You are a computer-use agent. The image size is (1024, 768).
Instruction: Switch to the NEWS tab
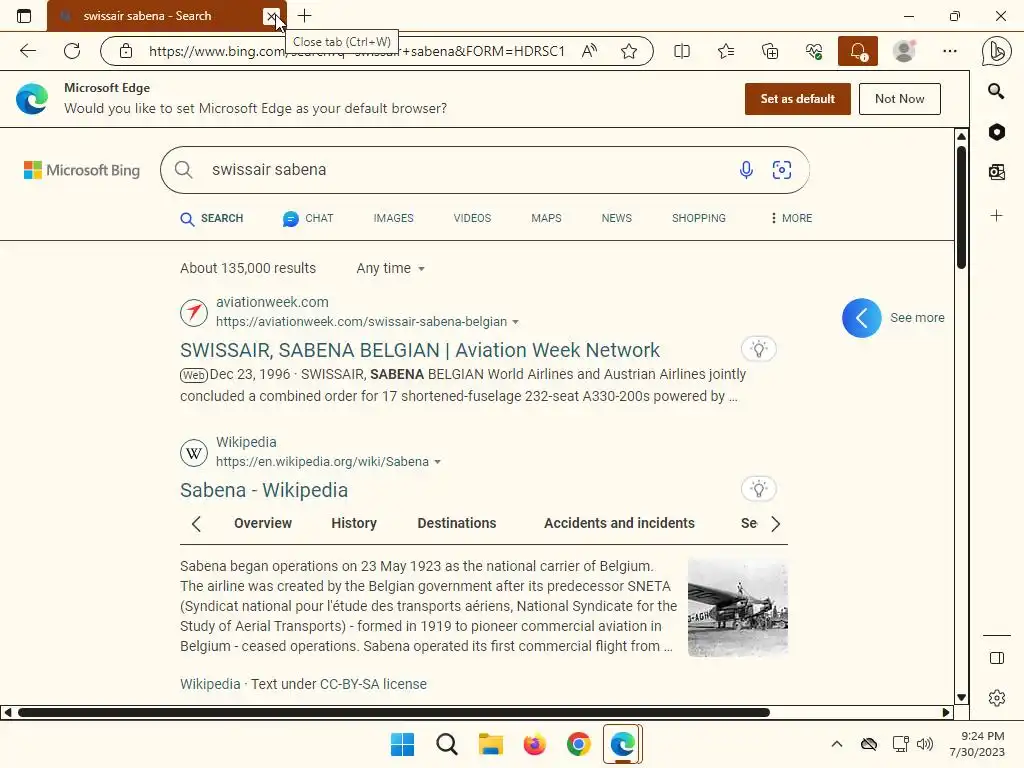[616, 218]
